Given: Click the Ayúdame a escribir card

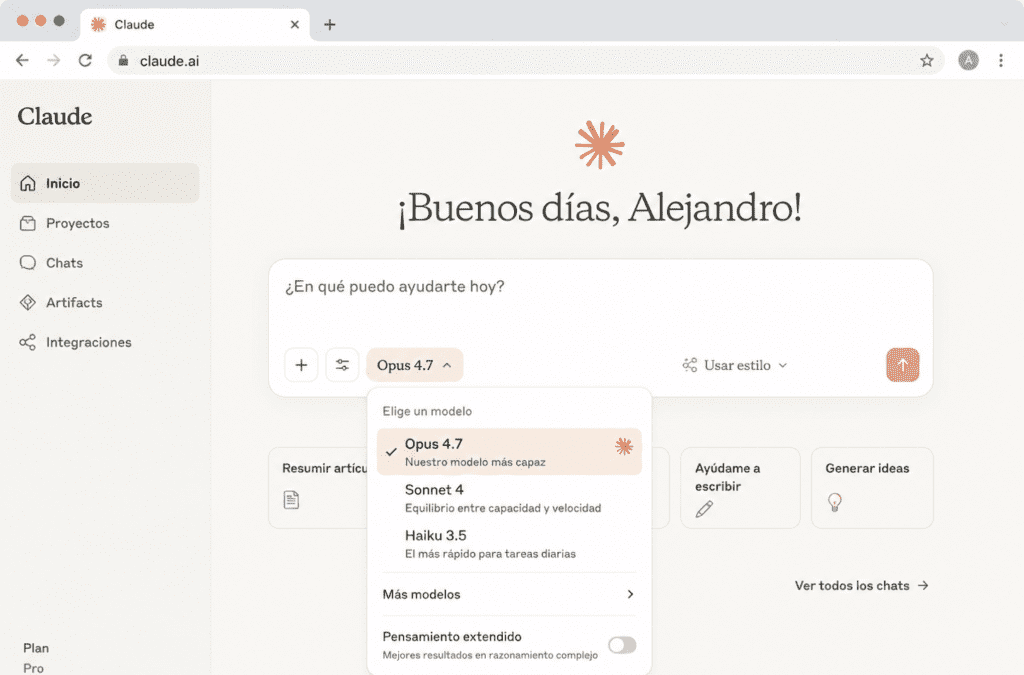Looking at the screenshot, I should 740,488.
